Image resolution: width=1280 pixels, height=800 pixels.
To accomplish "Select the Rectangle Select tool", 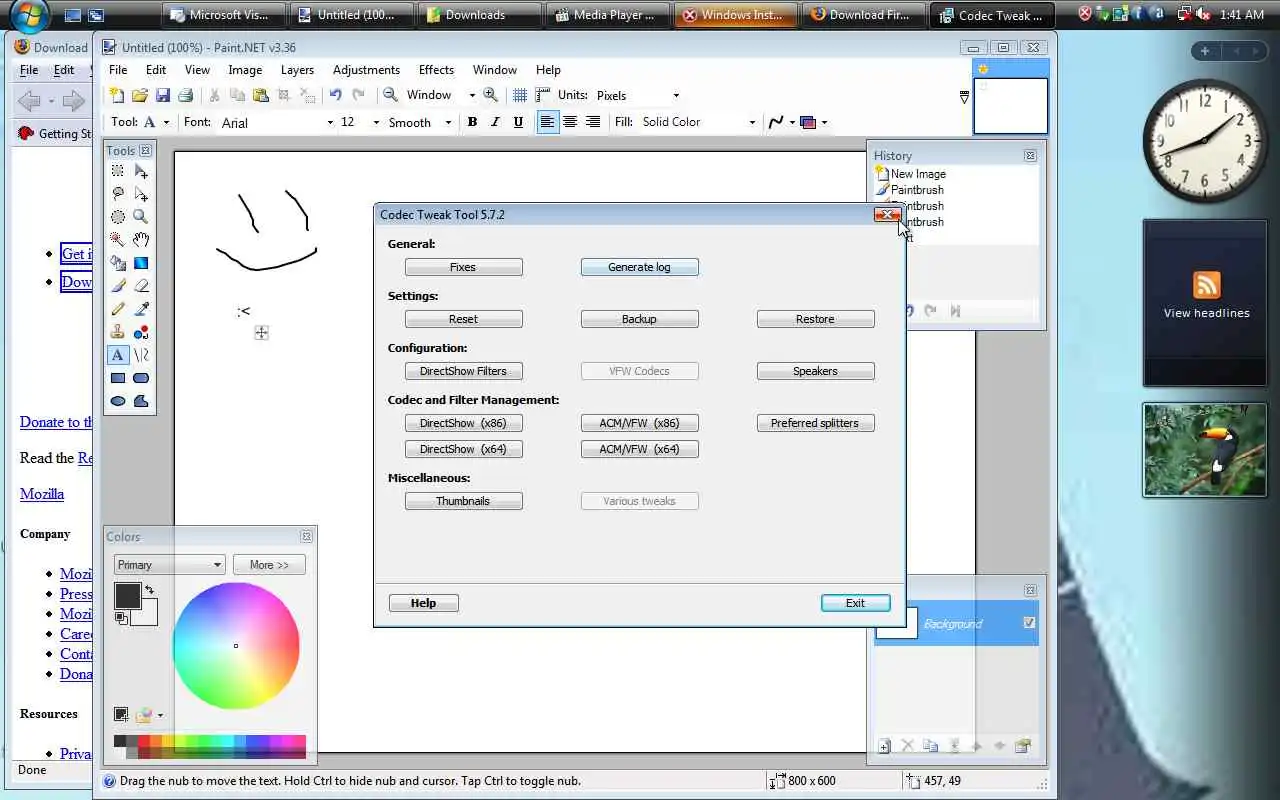I will (118, 172).
